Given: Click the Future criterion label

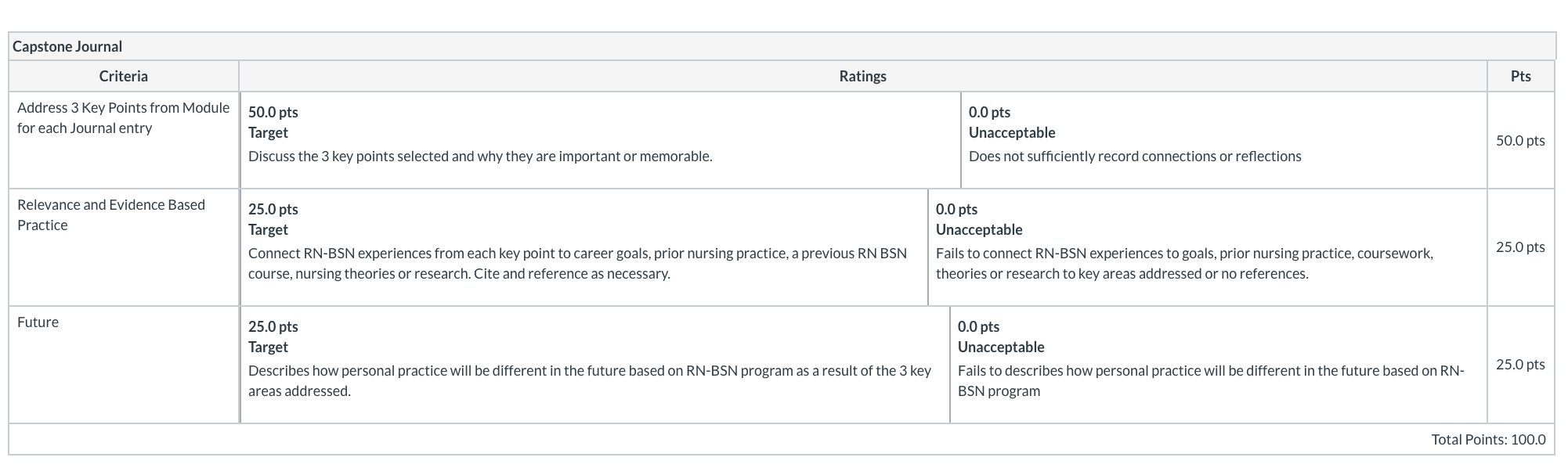Looking at the screenshot, I should tap(38, 322).
